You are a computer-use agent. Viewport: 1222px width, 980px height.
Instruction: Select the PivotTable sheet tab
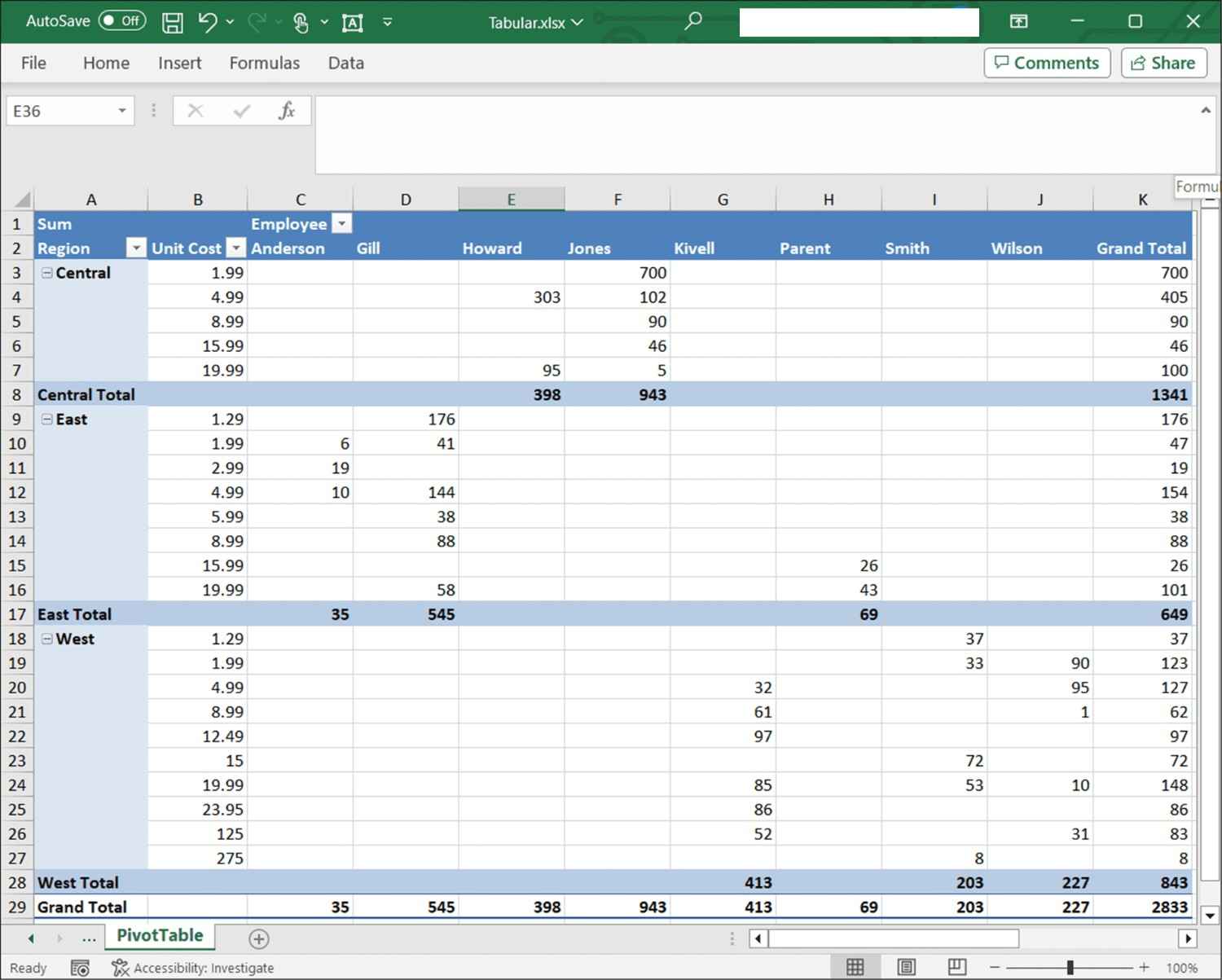tap(160, 935)
